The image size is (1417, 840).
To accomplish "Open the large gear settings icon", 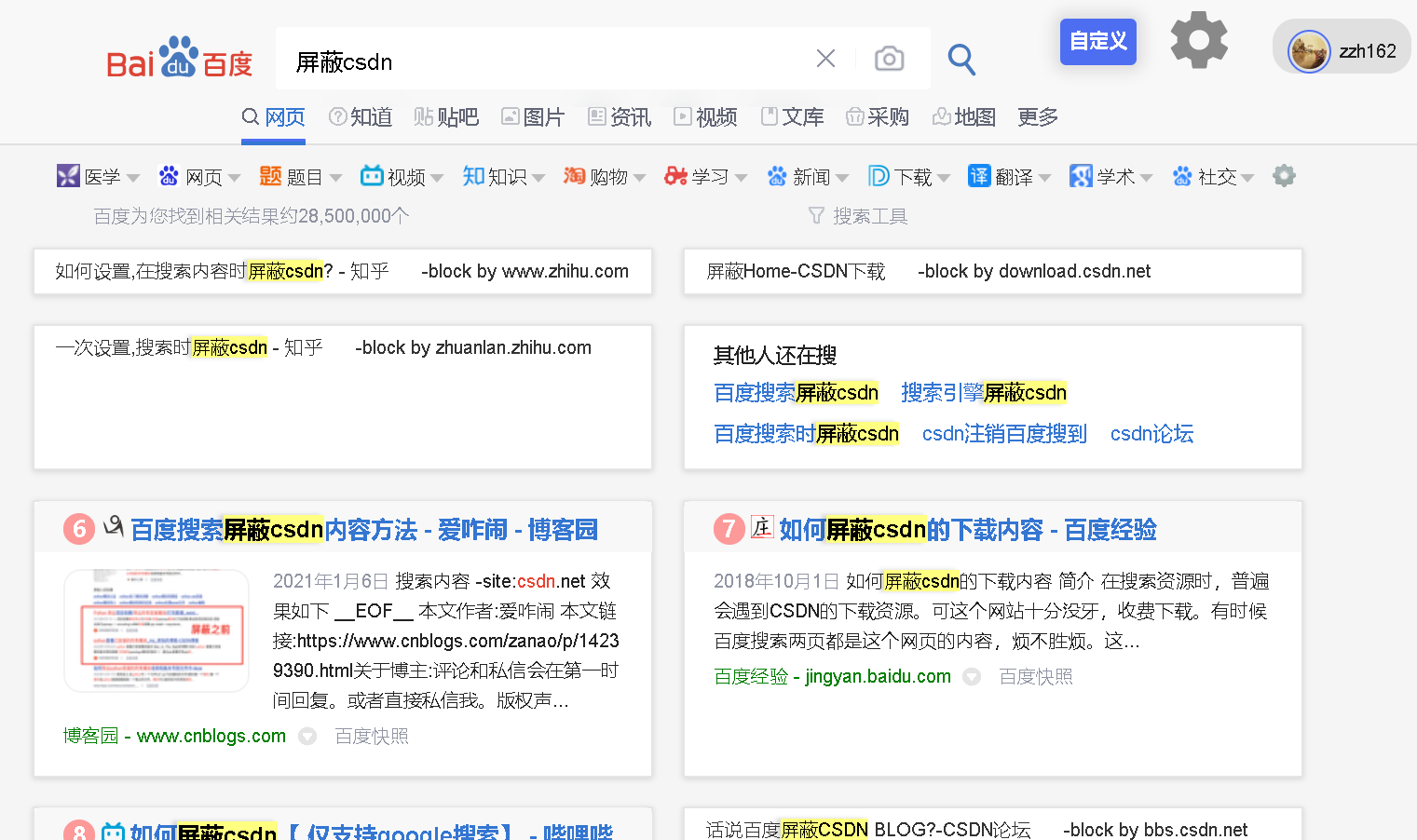I will 1199,40.
